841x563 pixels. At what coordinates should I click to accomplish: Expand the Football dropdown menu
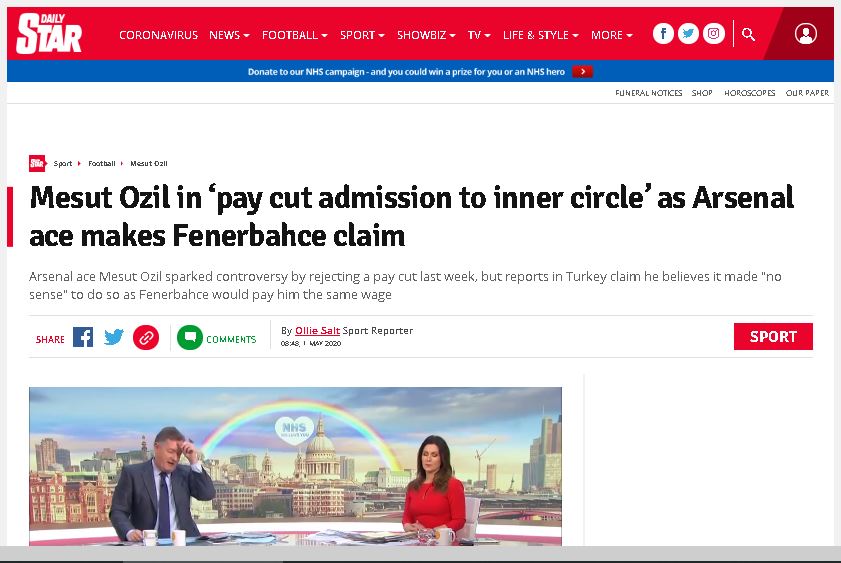(x=294, y=35)
